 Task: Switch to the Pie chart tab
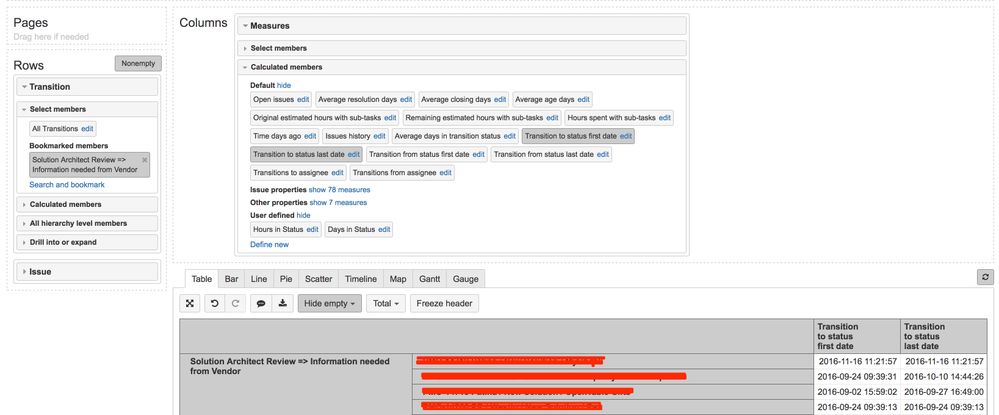coord(286,279)
